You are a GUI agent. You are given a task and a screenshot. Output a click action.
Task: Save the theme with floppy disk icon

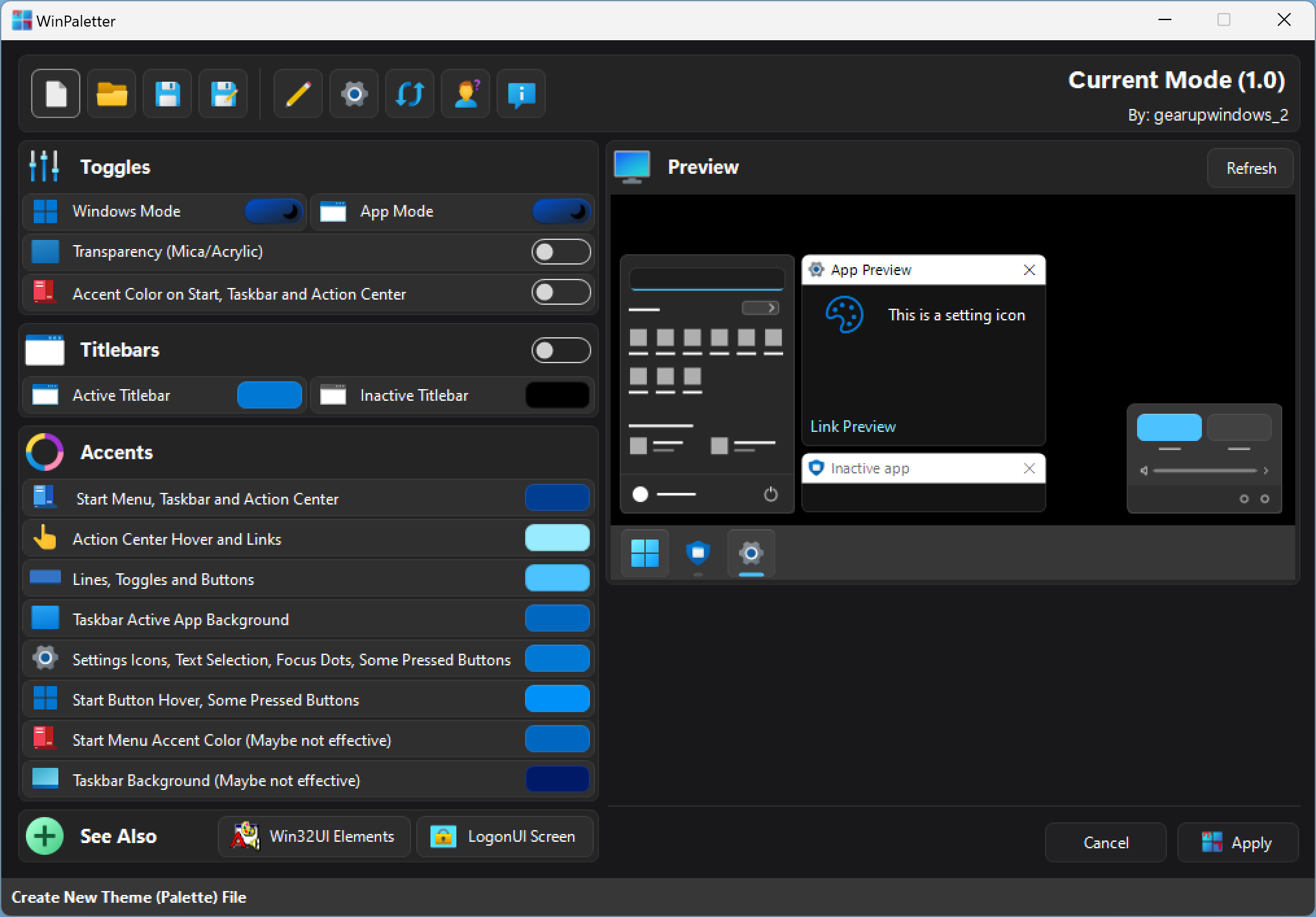(167, 94)
